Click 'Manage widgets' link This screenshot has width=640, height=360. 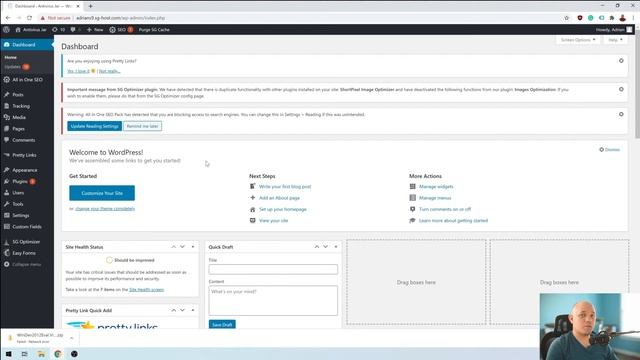[436, 187]
